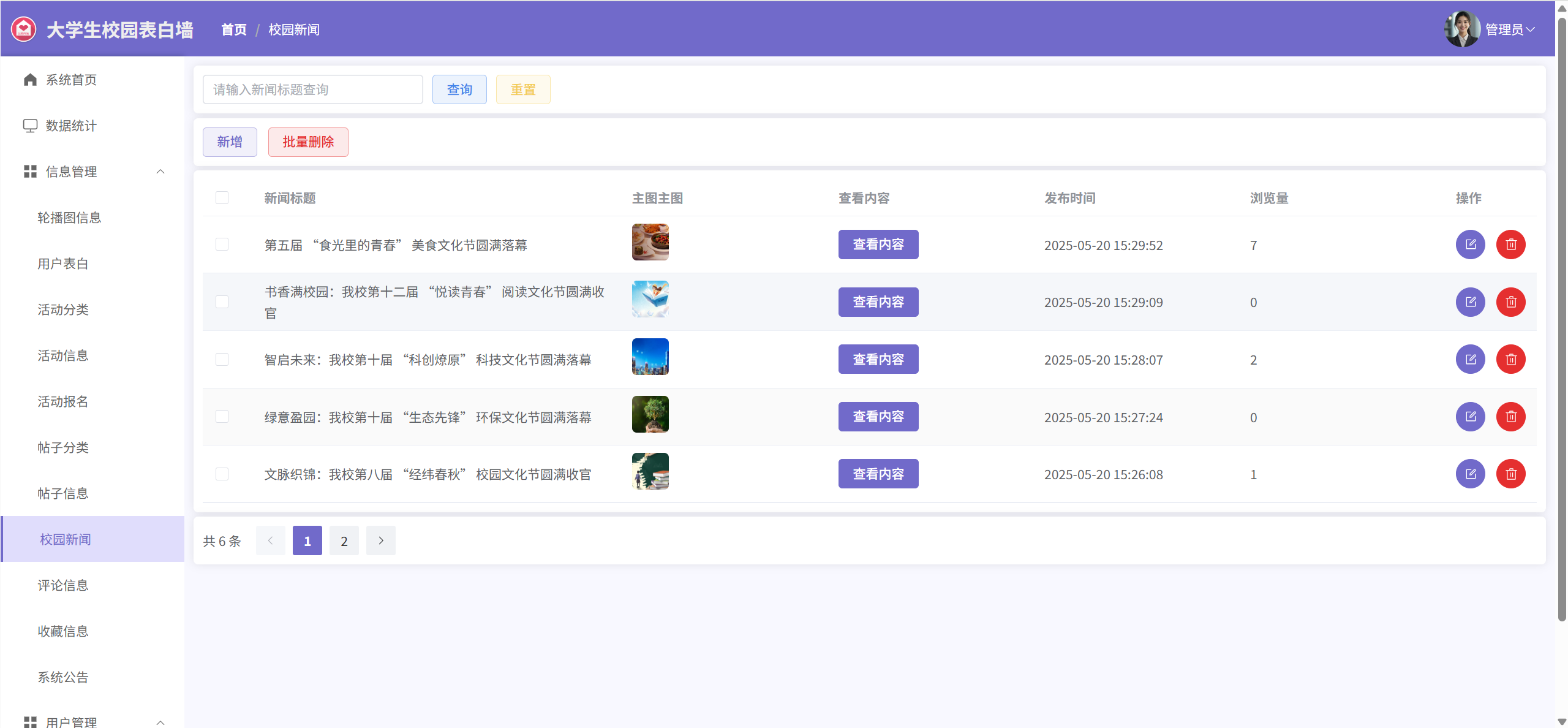The height and width of the screenshot is (728, 1568).
Task: Edit the 科技文化节 news row
Action: (x=1470, y=359)
